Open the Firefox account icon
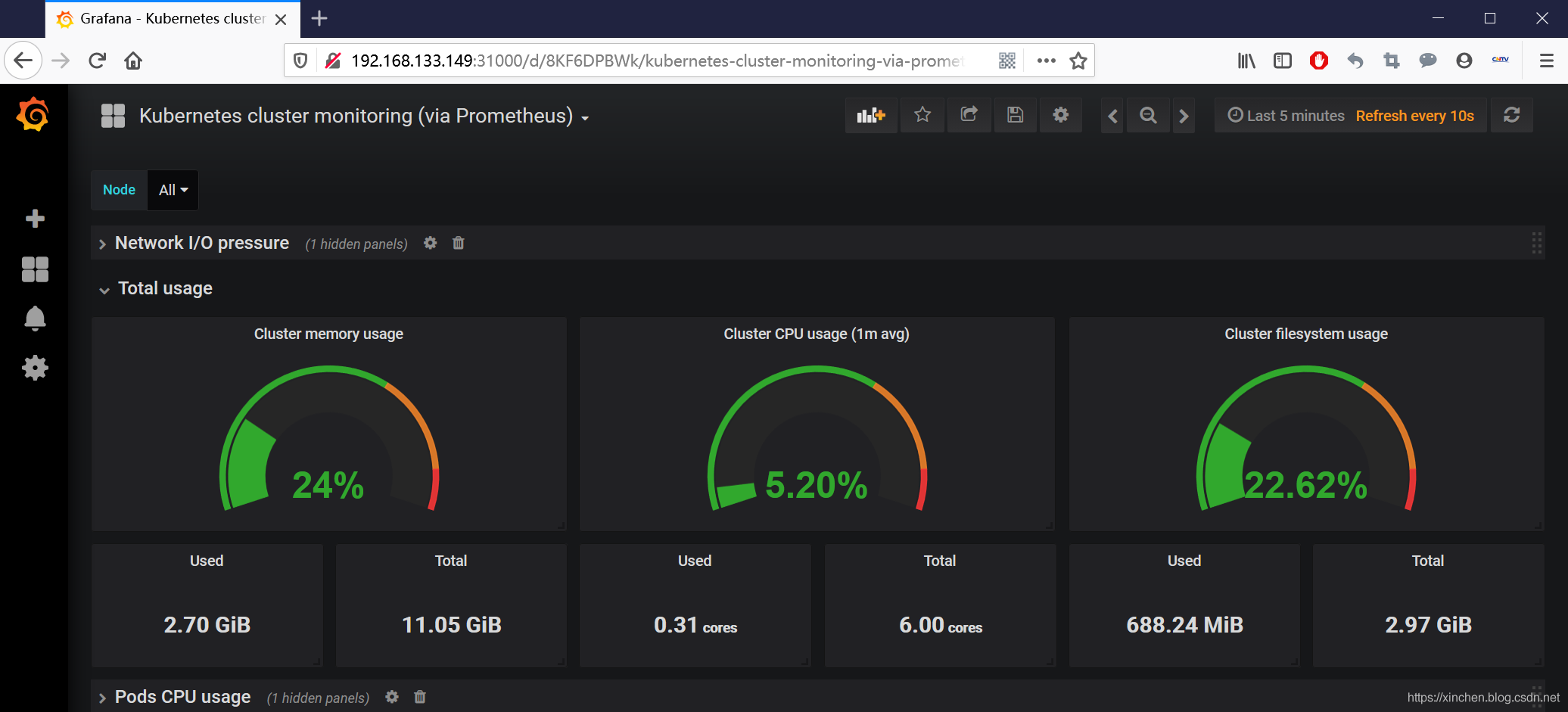Viewport: 1568px width, 712px height. [1464, 61]
